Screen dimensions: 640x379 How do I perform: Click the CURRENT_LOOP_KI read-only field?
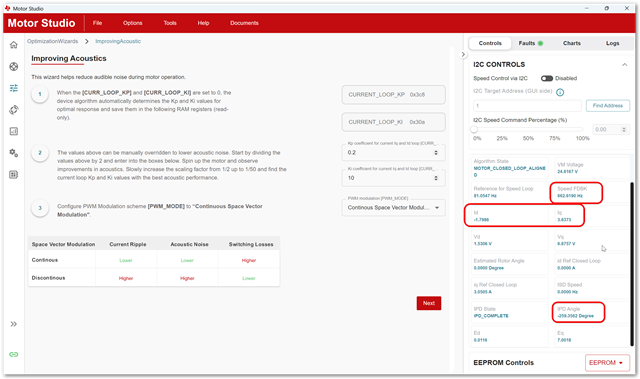click(393, 122)
